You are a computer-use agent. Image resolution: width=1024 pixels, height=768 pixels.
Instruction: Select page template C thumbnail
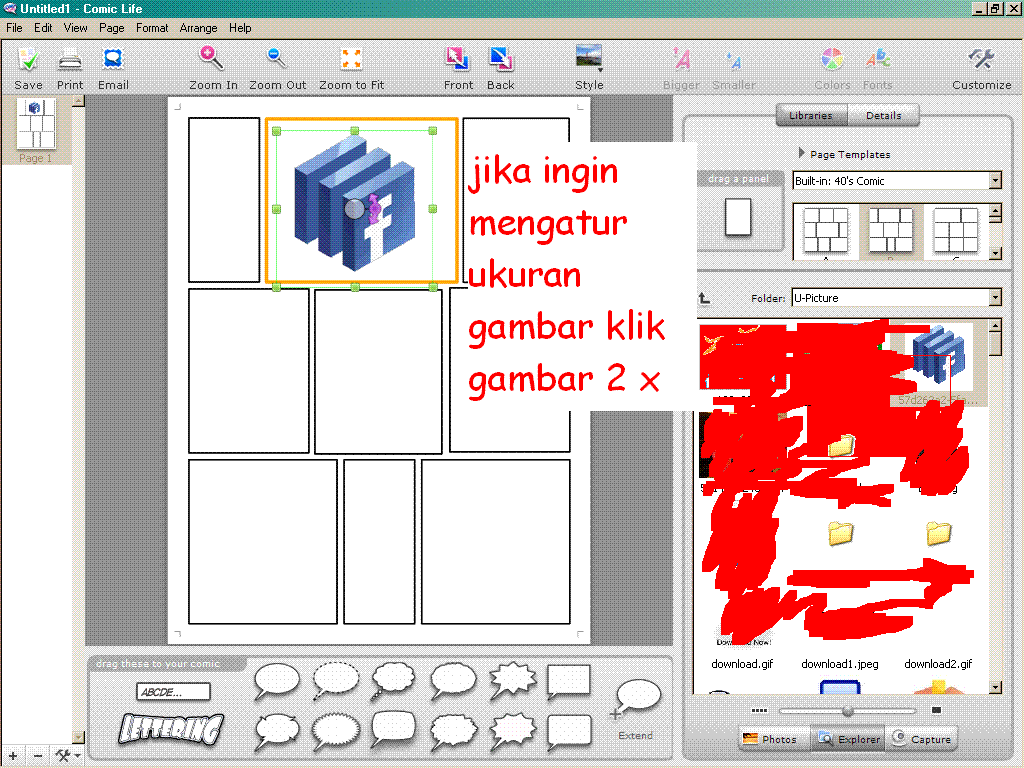(956, 231)
